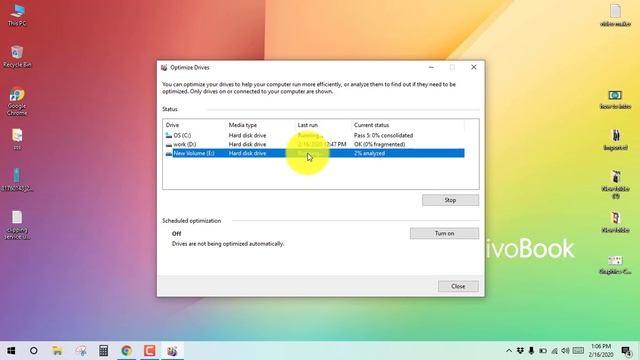Click the Windows Start button
This screenshot has width=640, height=360.
11,351
